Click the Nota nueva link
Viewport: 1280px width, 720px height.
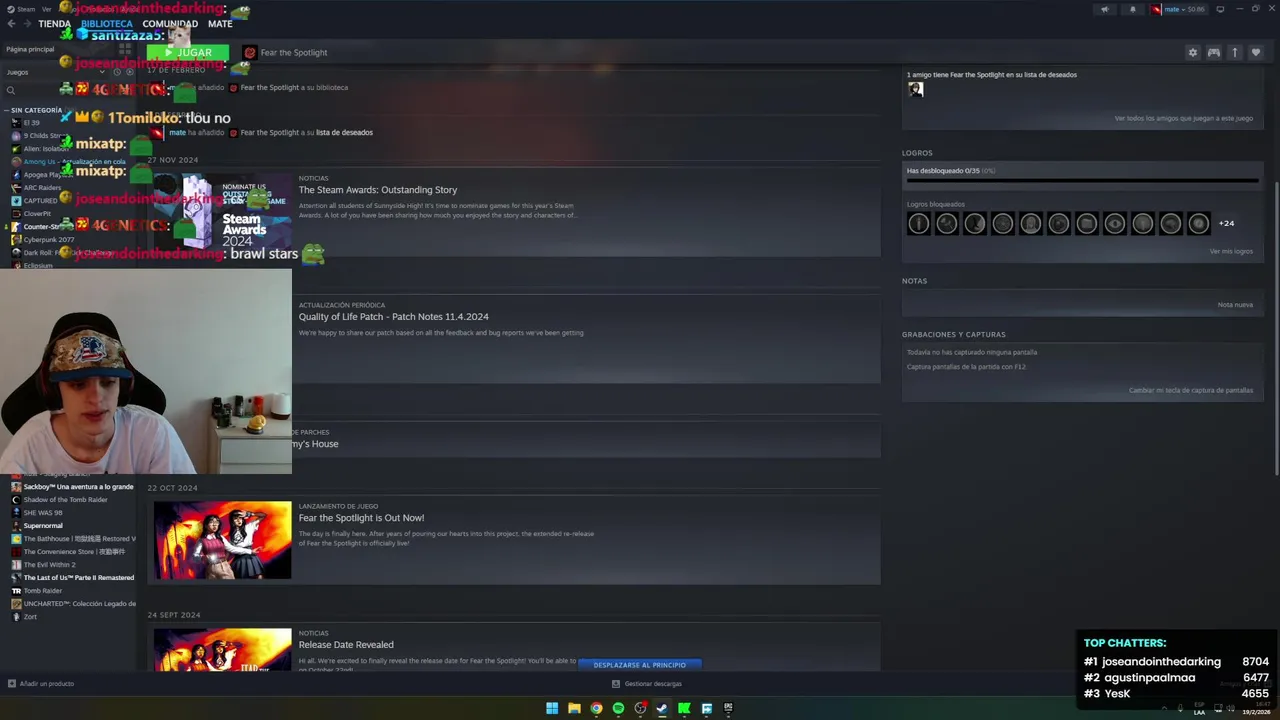coord(1235,304)
